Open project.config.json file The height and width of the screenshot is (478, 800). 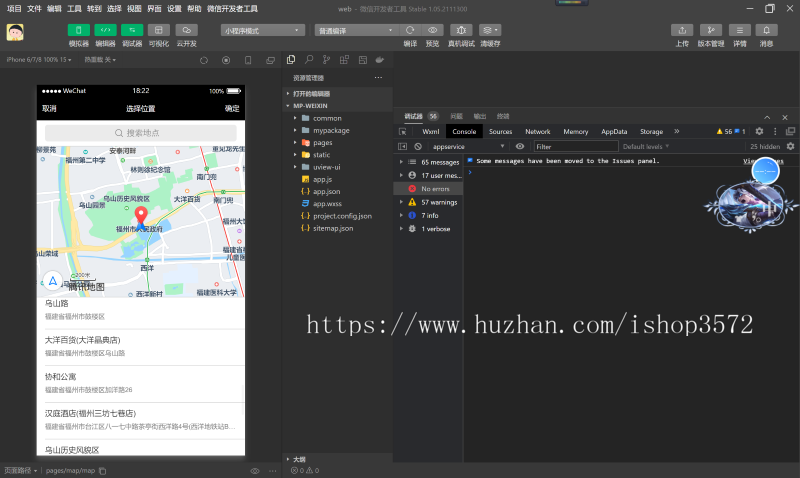pos(341,216)
